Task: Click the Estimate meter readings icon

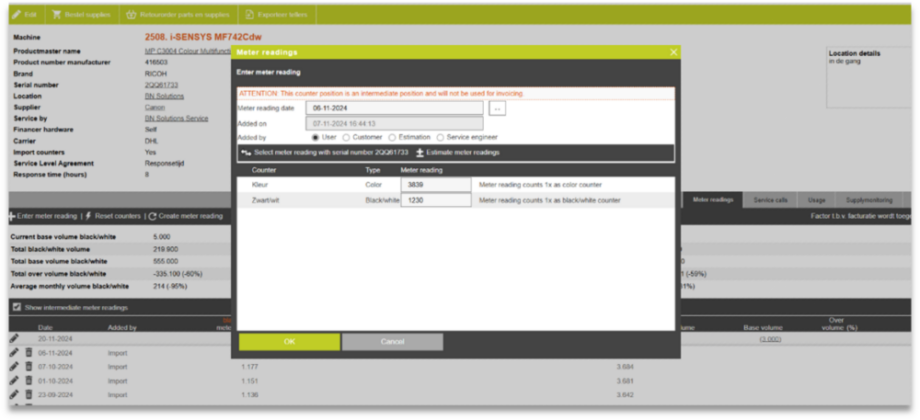Action: click(x=420, y=153)
